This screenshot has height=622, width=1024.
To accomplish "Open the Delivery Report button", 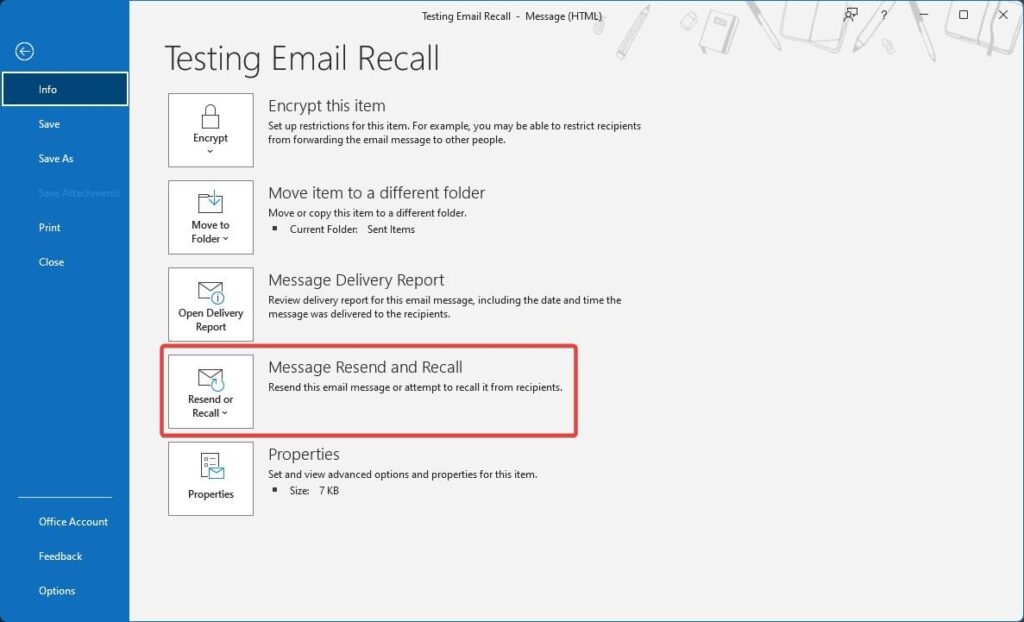I will click(x=210, y=304).
